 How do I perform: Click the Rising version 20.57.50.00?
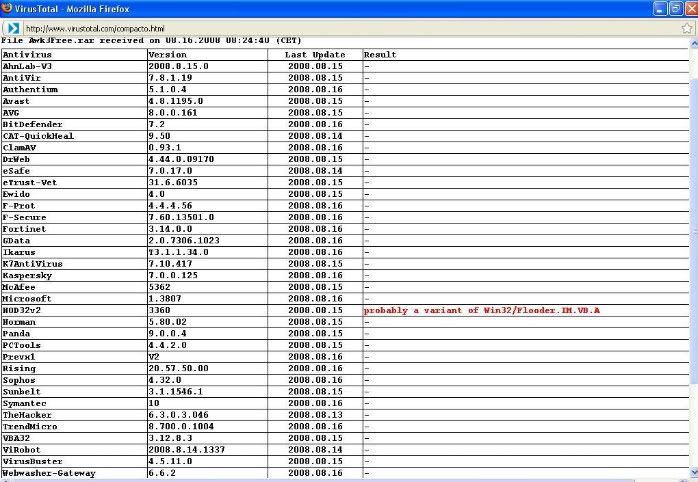(179, 369)
